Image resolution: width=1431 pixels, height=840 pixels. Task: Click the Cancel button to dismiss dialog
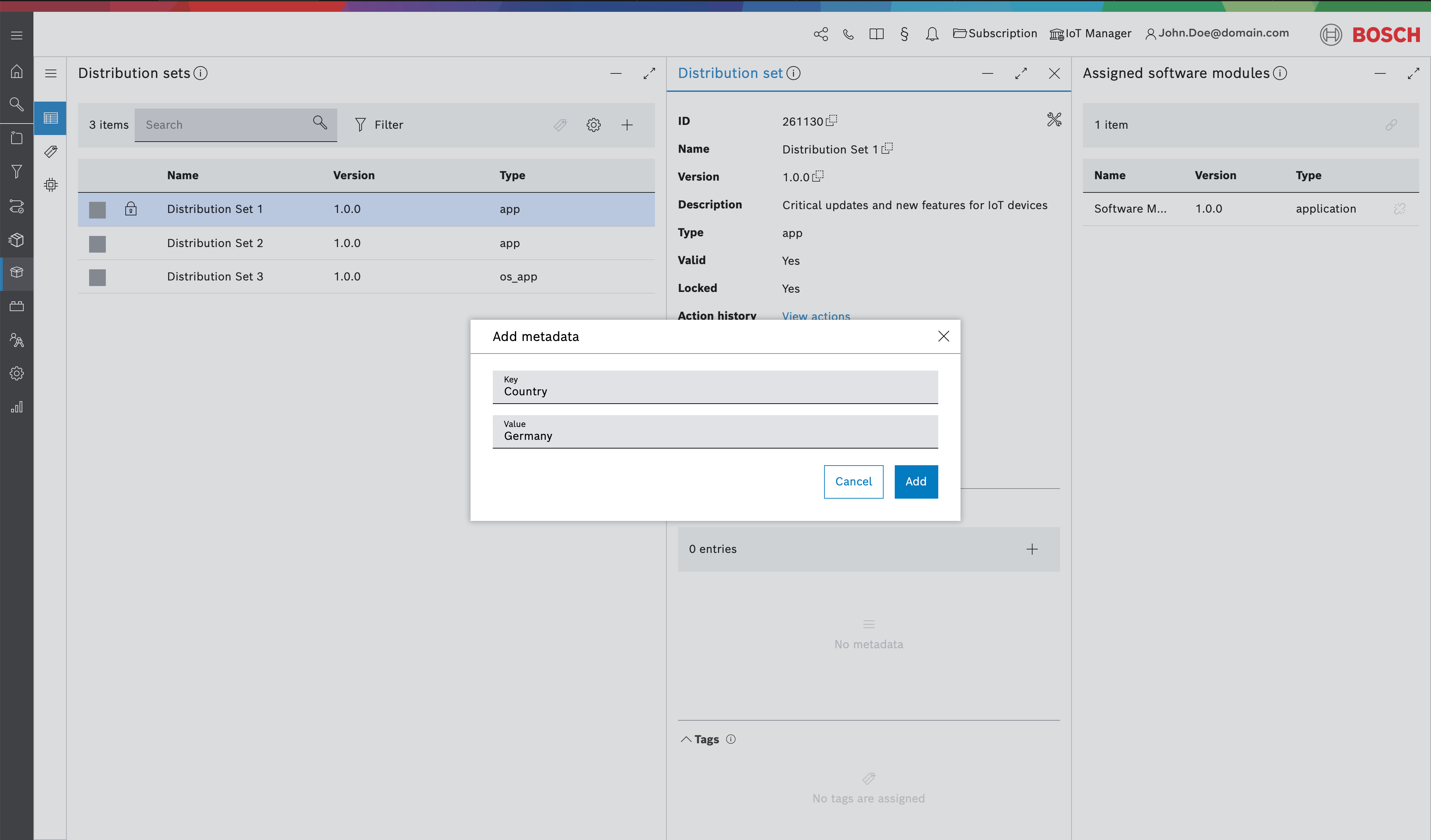click(852, 481)
